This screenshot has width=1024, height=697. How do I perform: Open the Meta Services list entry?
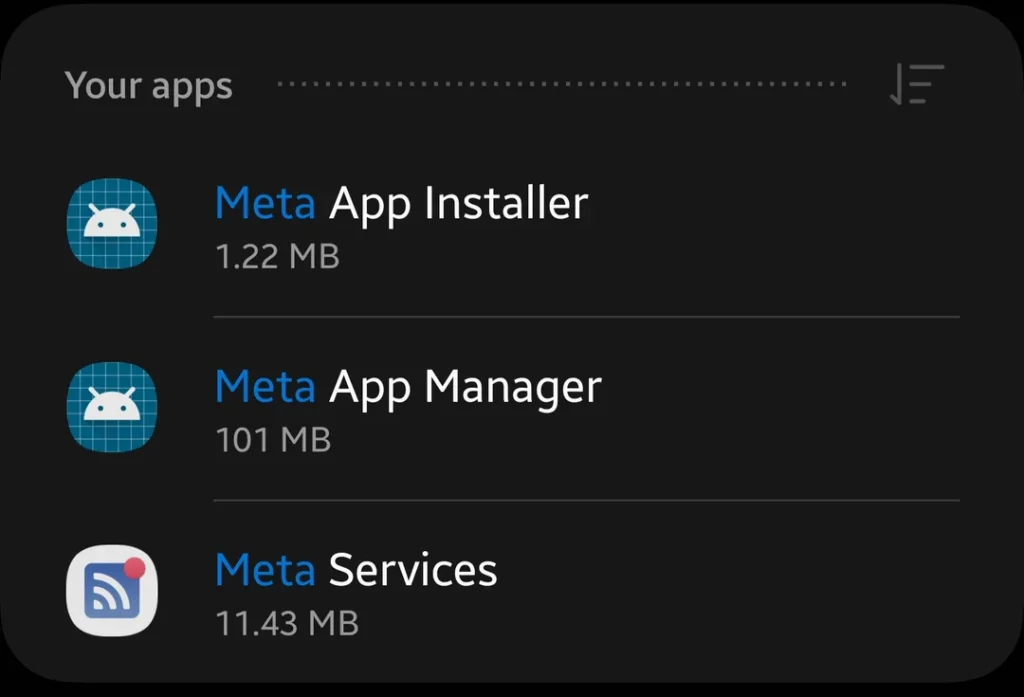point(500,590)
